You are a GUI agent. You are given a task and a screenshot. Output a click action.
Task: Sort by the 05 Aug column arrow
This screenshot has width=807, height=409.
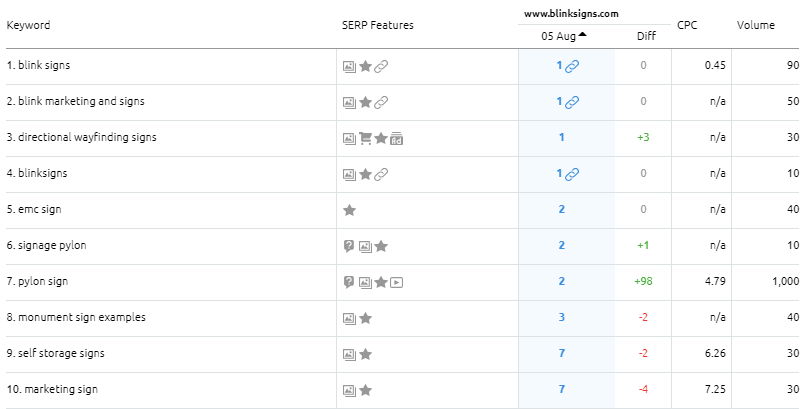click(582, 36)
